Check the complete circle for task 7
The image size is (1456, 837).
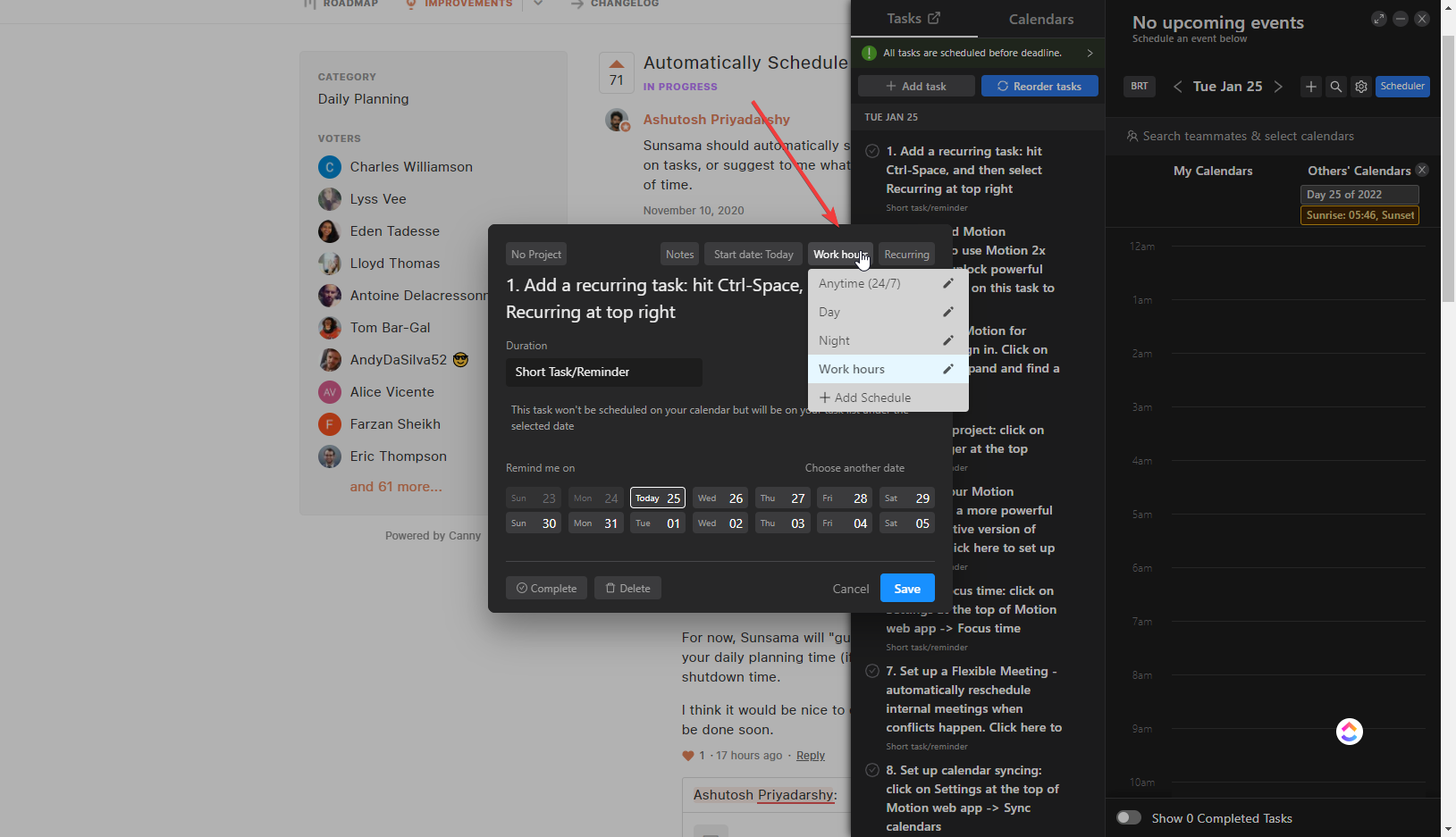[872, 671]
